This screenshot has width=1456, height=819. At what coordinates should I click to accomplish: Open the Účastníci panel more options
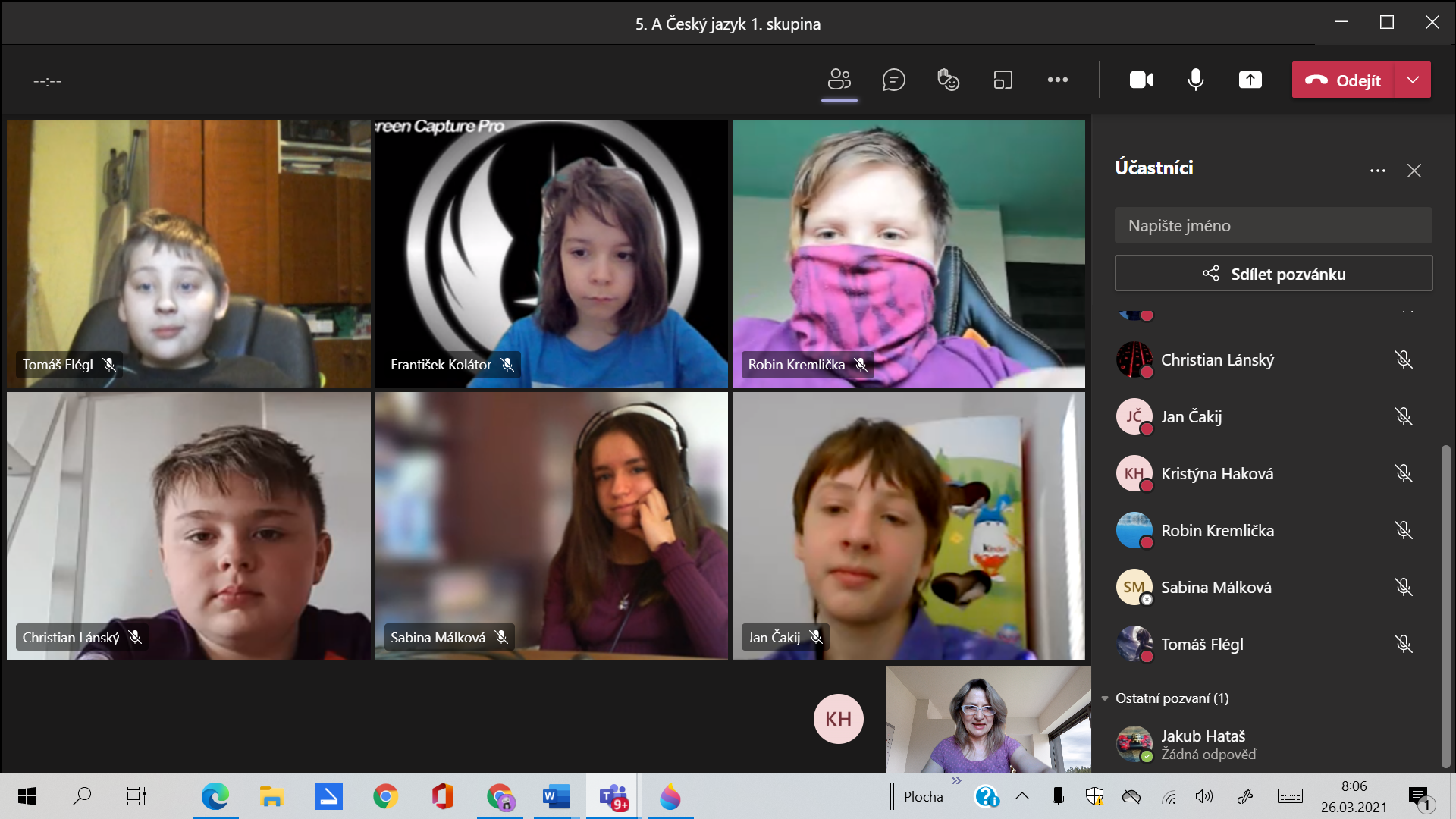[1377, 171]
